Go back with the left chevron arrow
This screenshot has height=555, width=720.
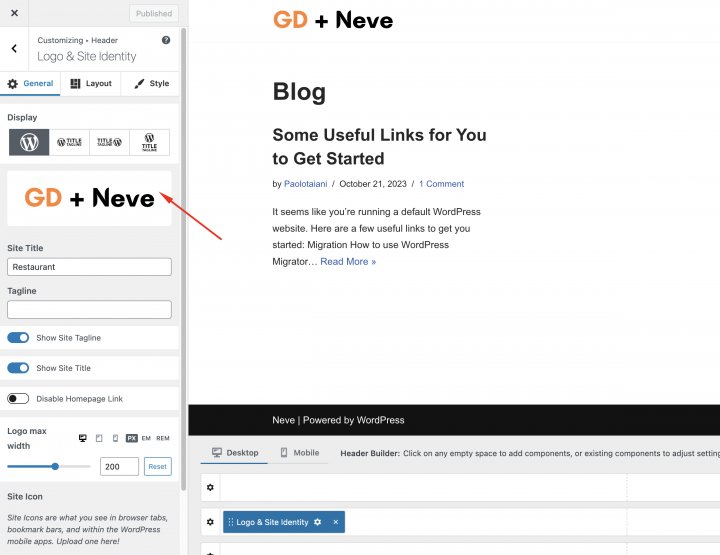pyautogui.click(x=14, y=48)
